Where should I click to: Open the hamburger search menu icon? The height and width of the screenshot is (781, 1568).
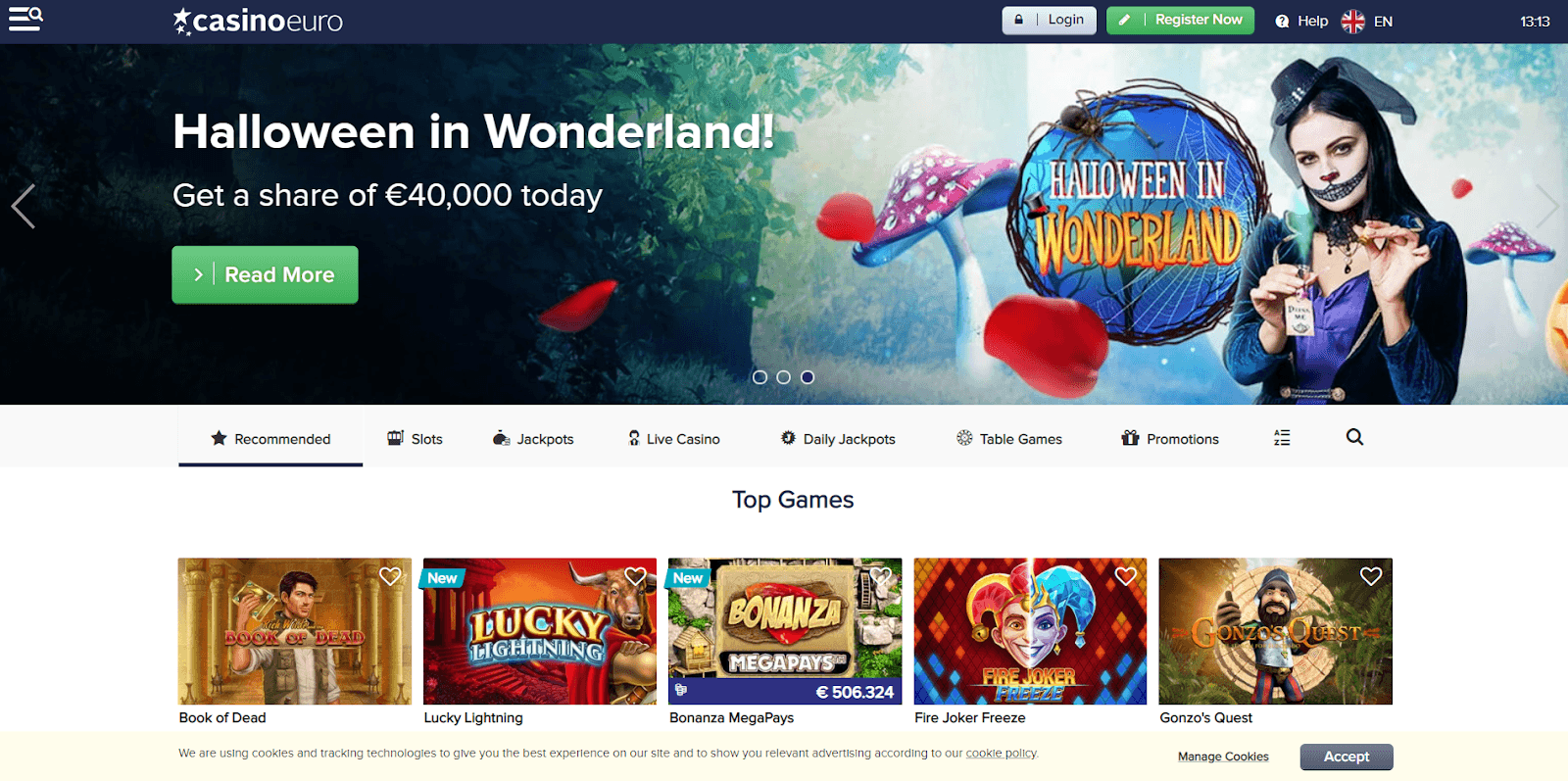click(x=25, y=19)
